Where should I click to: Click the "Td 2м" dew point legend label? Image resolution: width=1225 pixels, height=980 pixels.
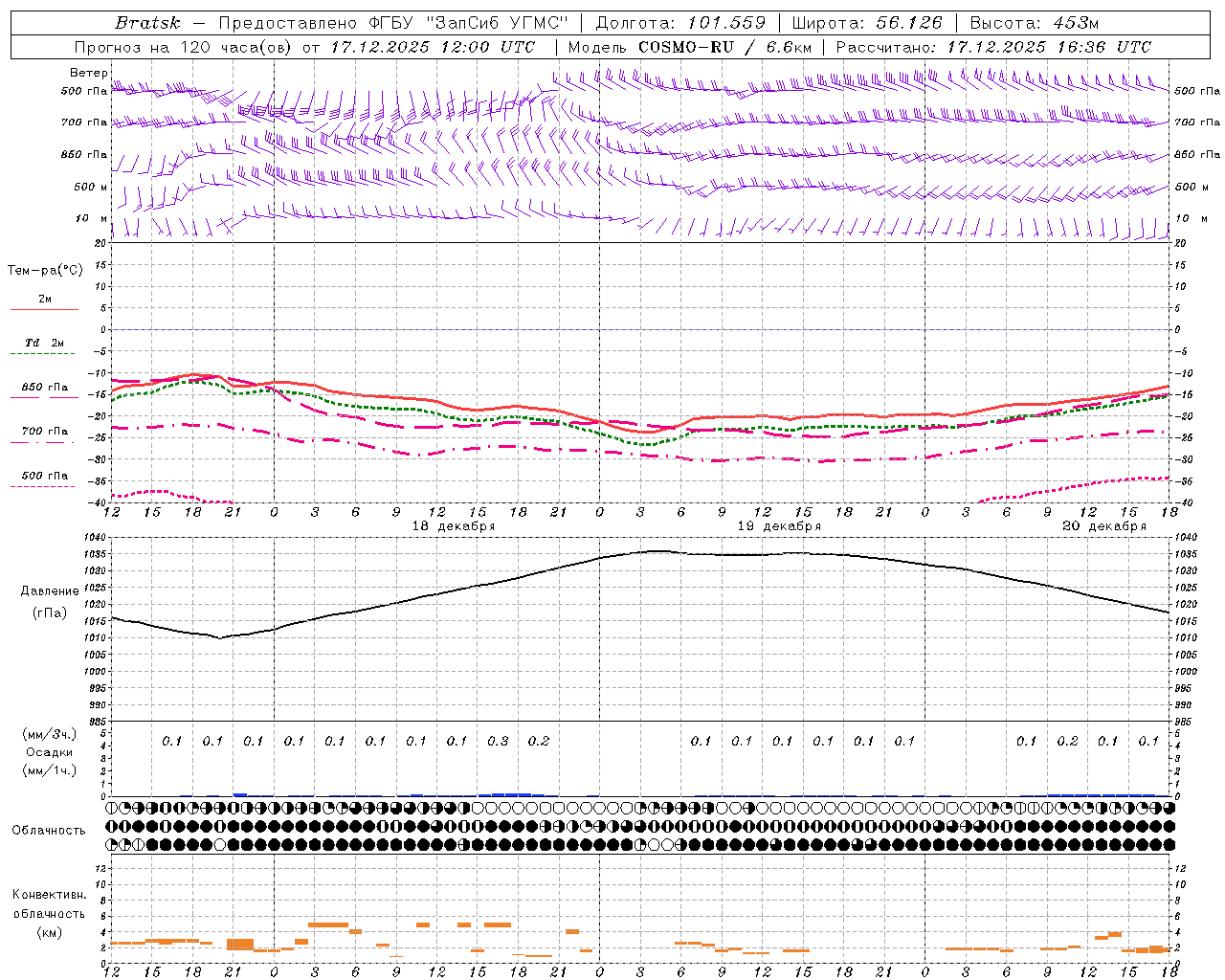(x=45, y=343)
